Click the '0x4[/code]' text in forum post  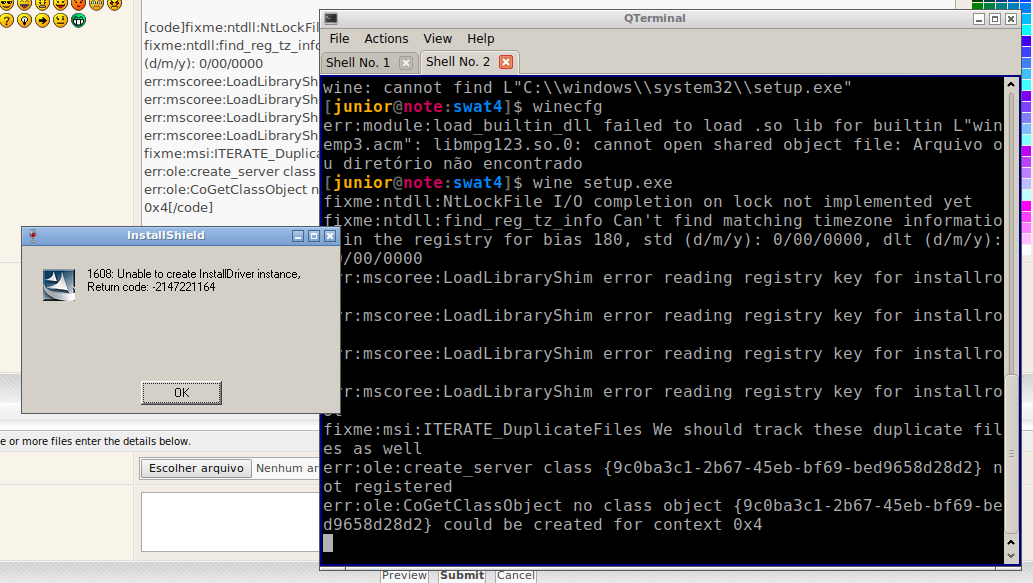(x=179, y=208)
